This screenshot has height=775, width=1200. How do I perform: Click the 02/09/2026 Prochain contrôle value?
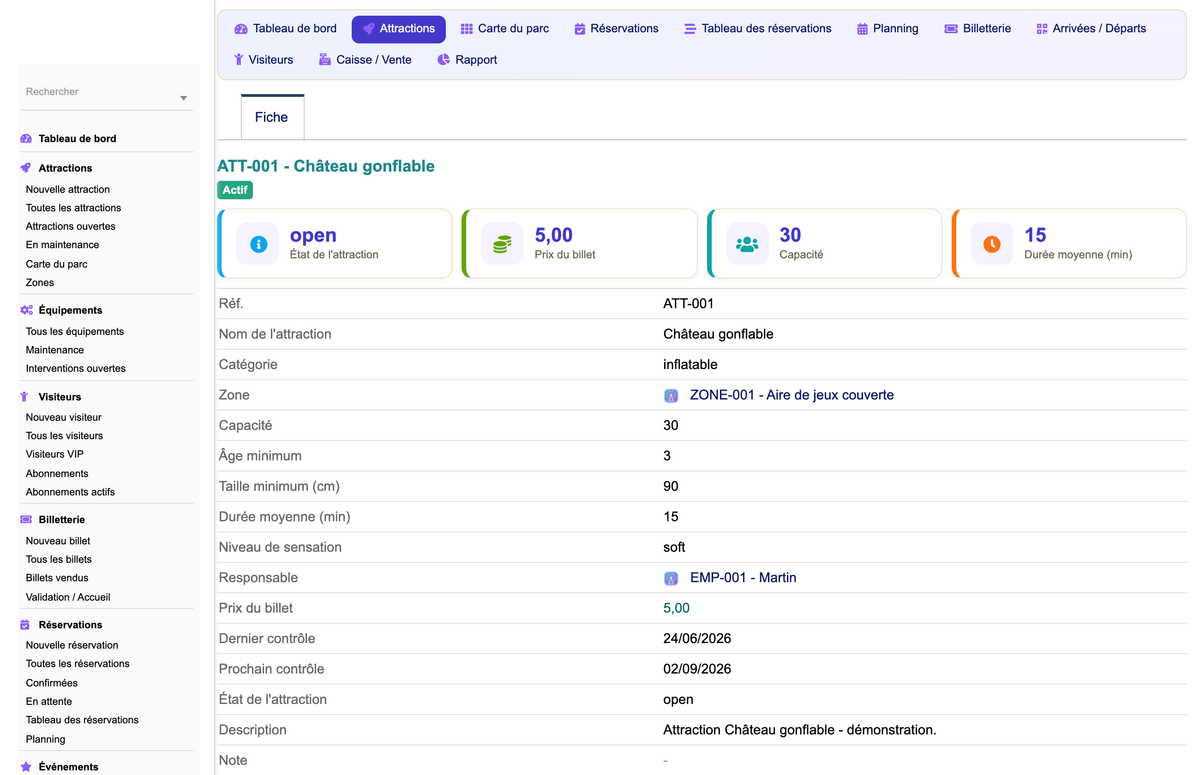[x=697, y=669]
